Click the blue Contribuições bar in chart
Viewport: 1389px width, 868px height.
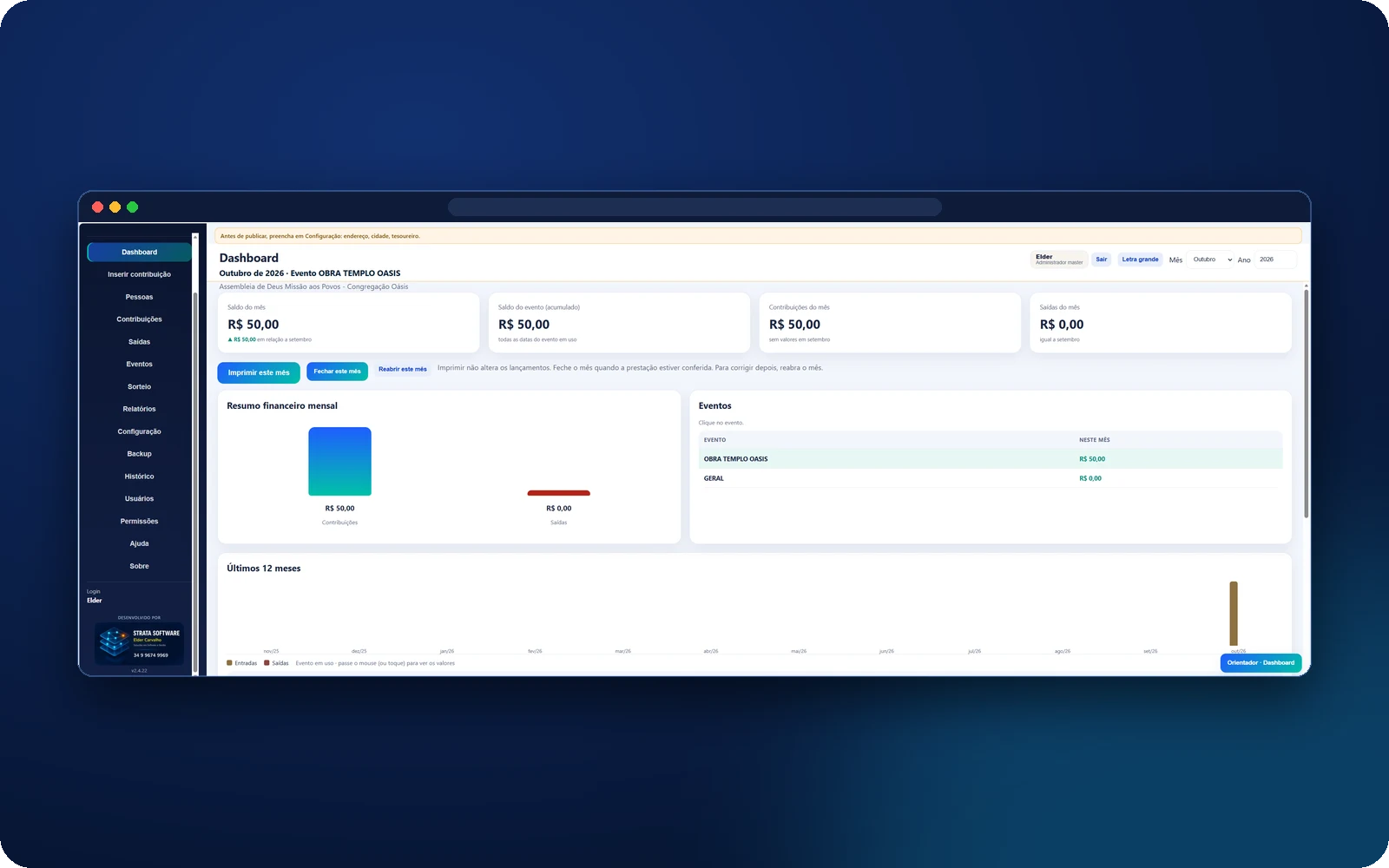pos(339,462)
